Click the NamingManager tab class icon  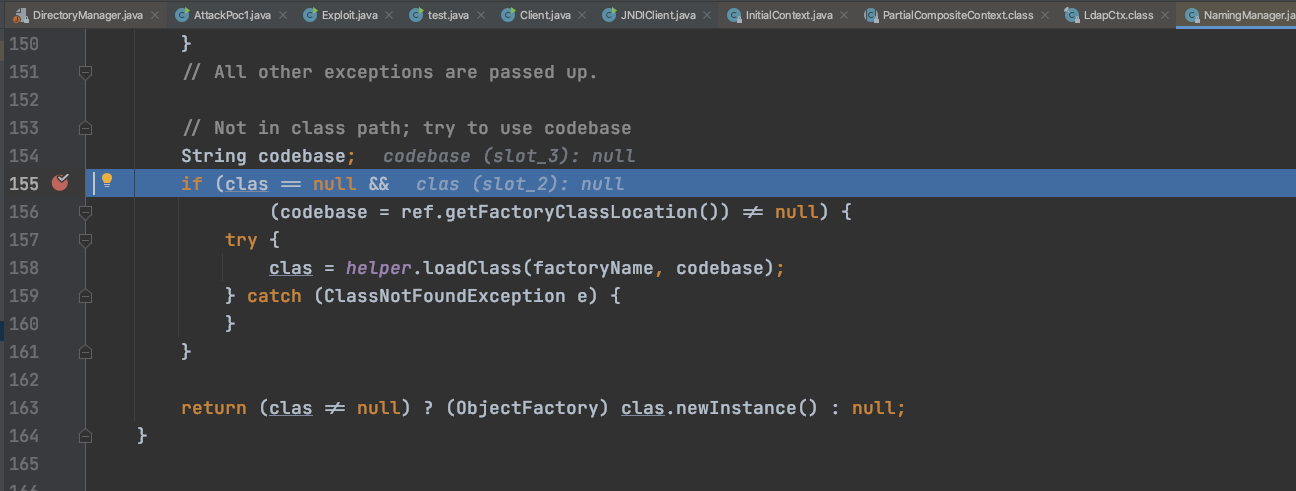pos(1192,15)
